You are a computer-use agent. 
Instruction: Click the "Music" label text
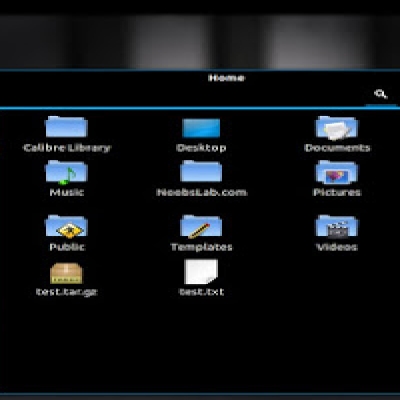click(x=66, y=192)
